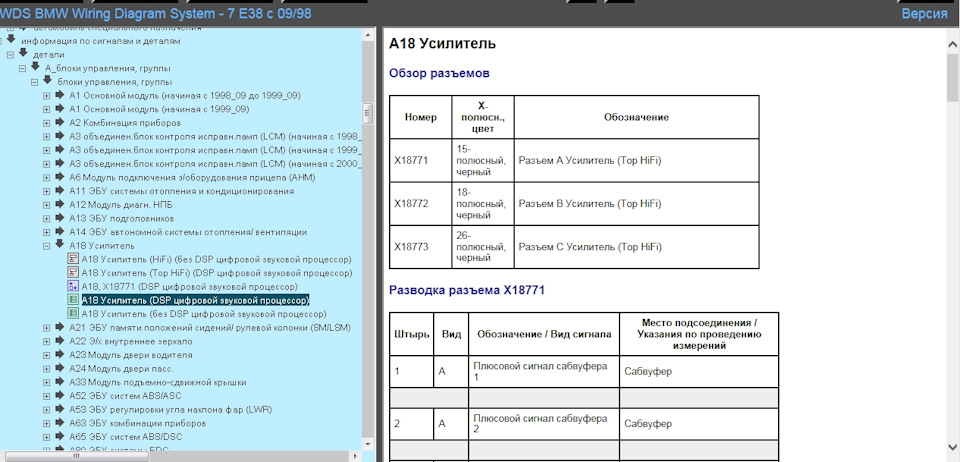Click the content pane vertical scrollbar thumb
This screenshot has width=960, height=462.
coord(953,79)
